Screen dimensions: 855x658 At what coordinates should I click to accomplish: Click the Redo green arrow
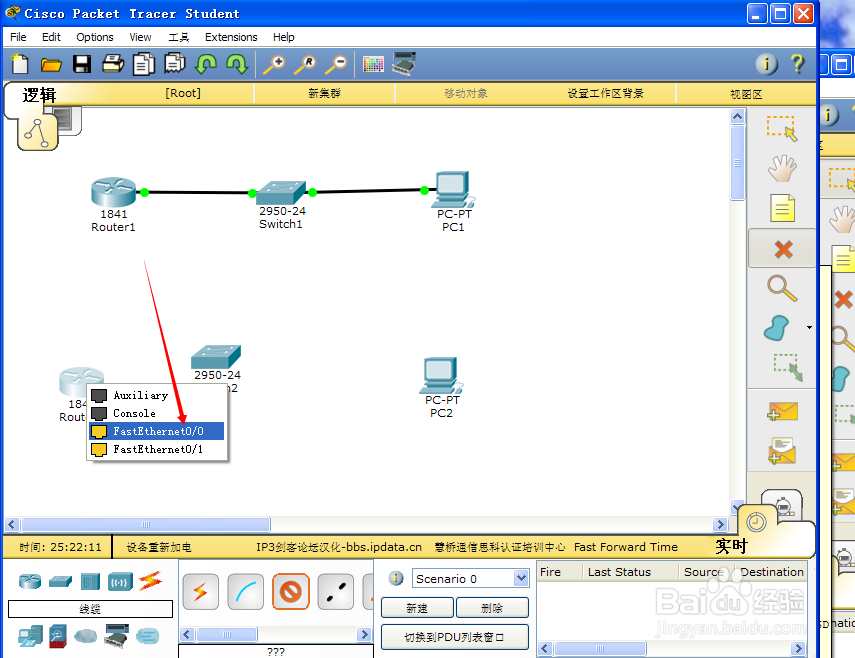click(237, 64)
